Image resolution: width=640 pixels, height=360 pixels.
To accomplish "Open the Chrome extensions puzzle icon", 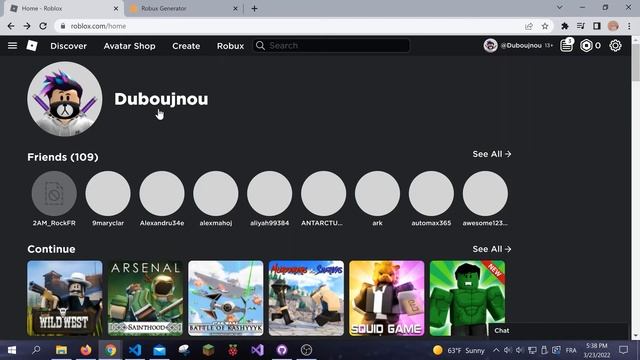I will click(x=565, y=26).
